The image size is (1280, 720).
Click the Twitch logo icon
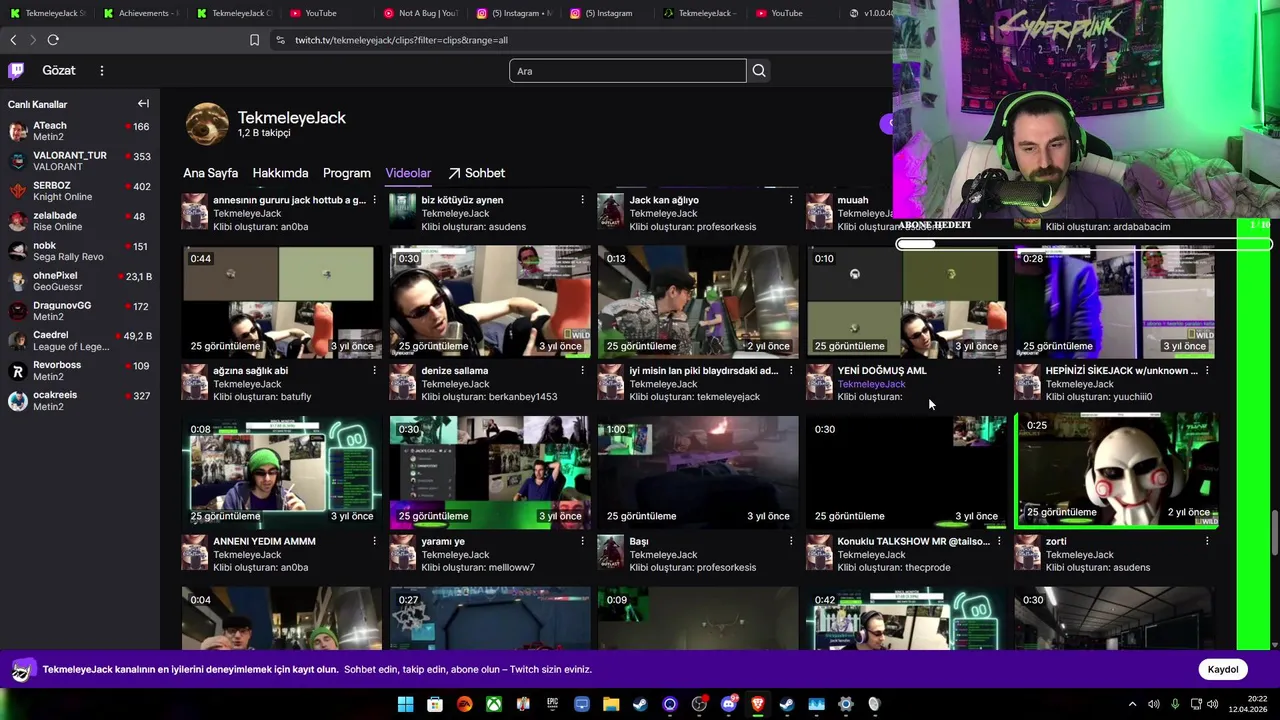click(16, 70)
